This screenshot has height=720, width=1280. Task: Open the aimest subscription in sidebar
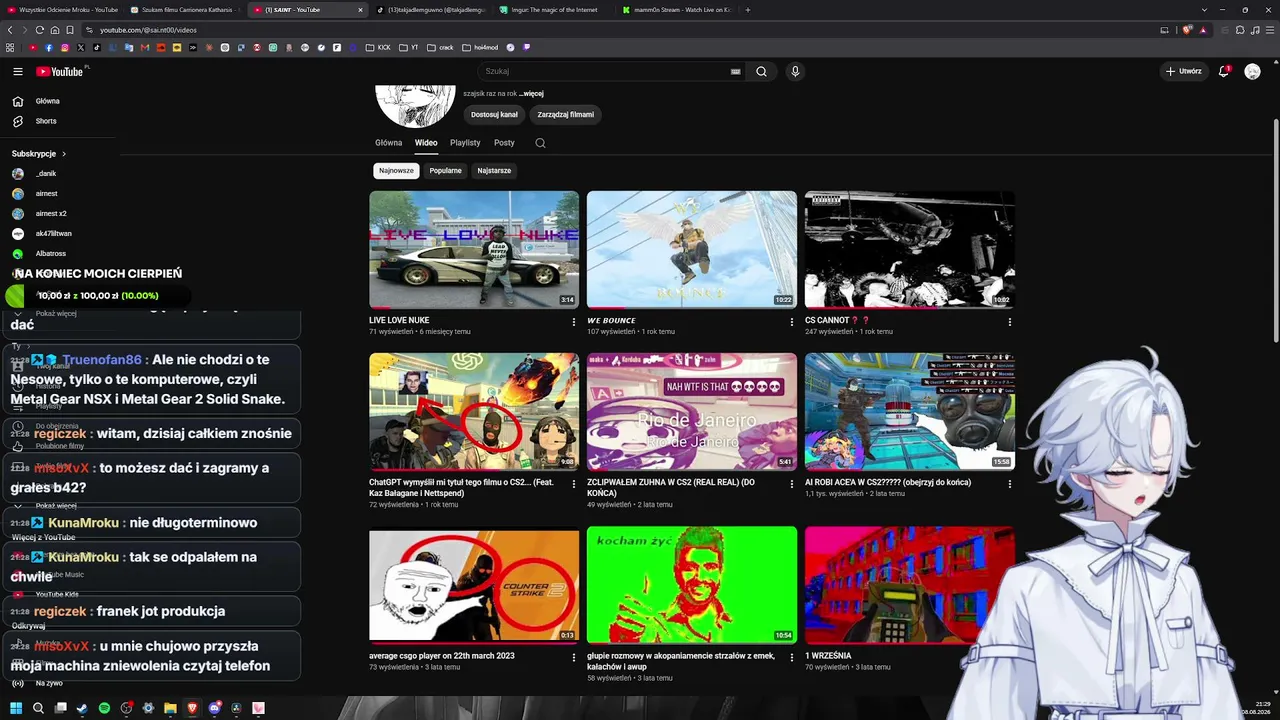click(x=58, y=193)
